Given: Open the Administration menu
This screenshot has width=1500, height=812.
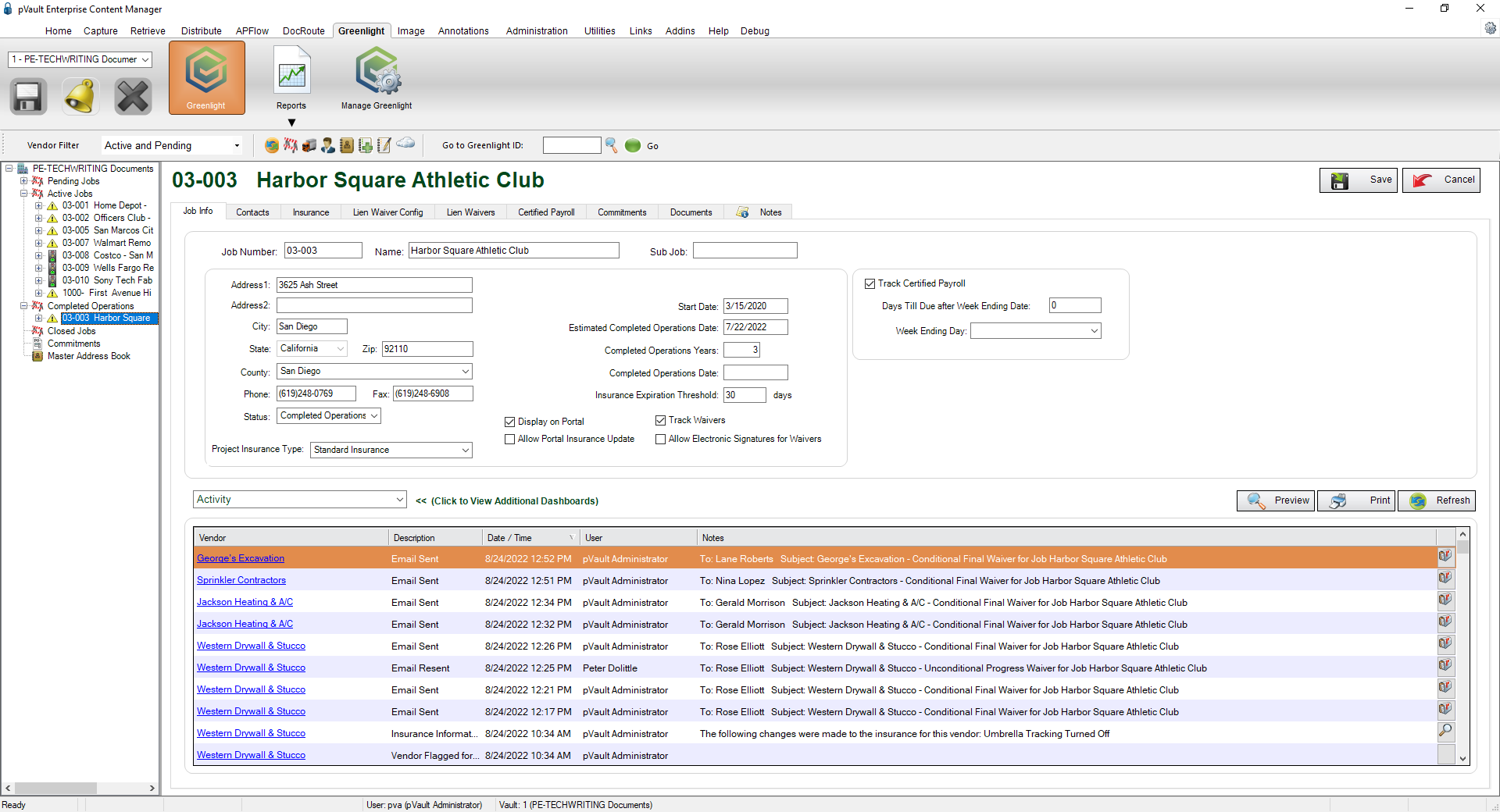Looking at the screenshot, I should coord(537,31).
